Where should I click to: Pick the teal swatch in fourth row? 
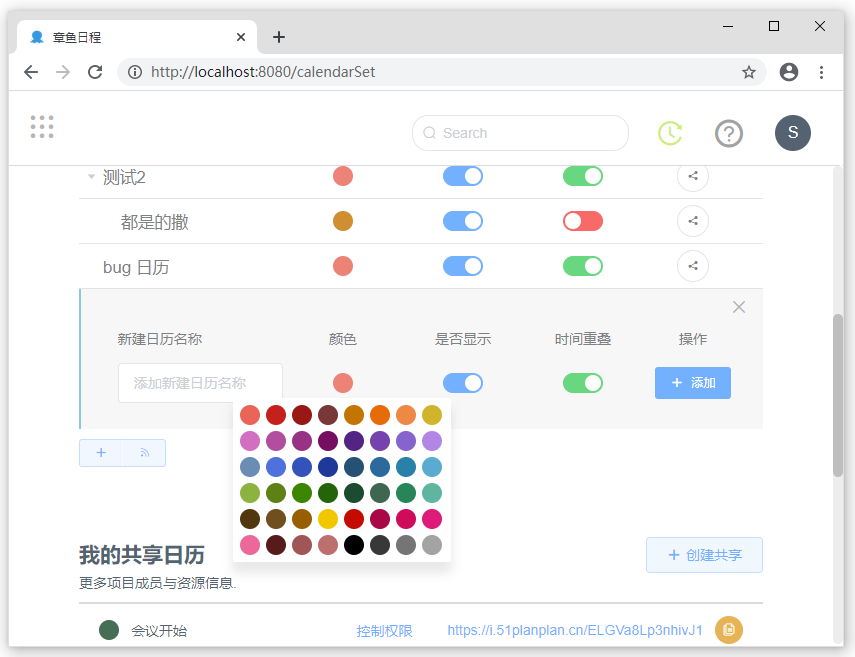(x=432, y=493)
